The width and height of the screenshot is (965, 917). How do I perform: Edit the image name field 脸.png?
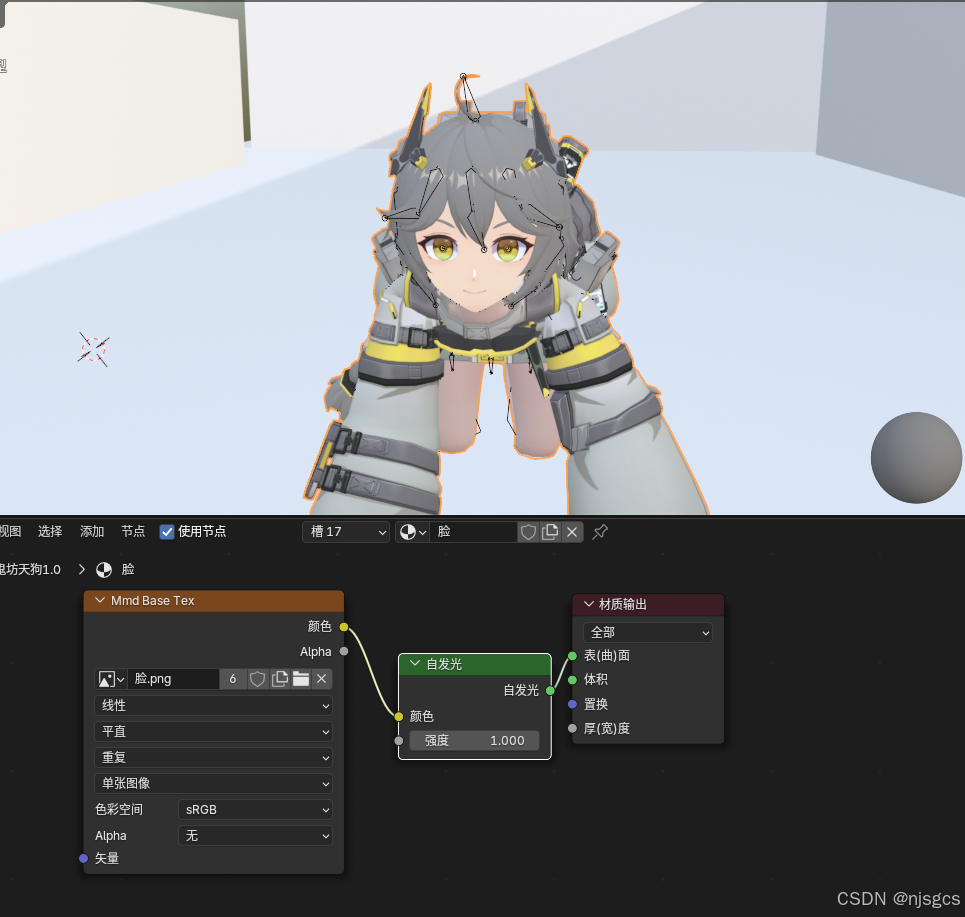point(173,679)
